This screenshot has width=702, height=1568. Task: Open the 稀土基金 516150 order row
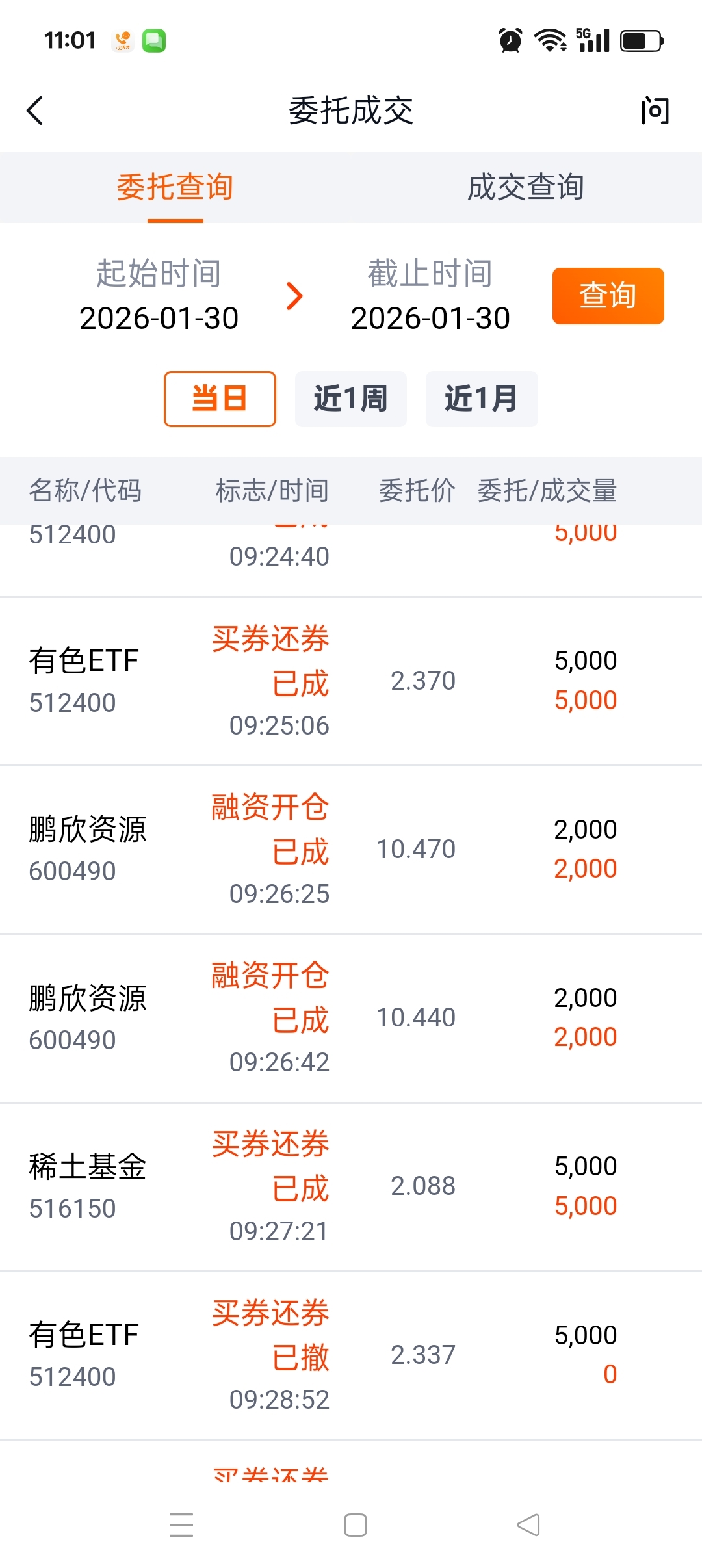pos(351,1187)
